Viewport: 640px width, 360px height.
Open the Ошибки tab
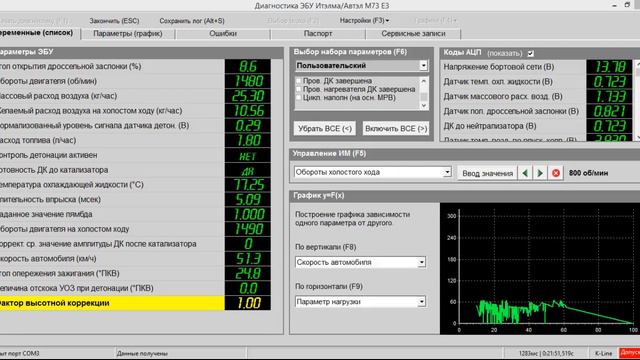point(223,33)
